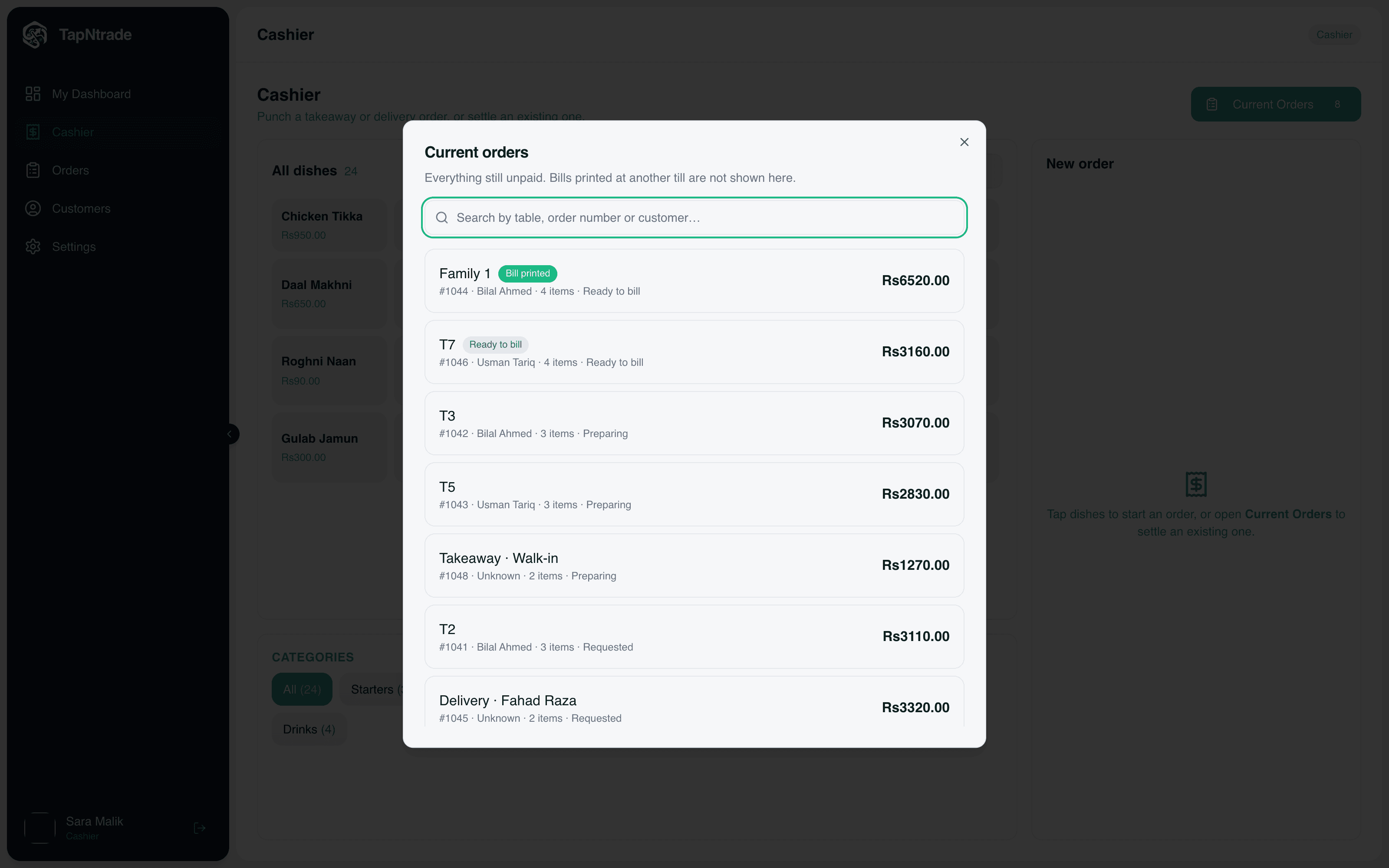The height and width of the screenshot is (868, 1389).
Task: Add Roghni Naan dish to order
Action: tap(329, 370)
